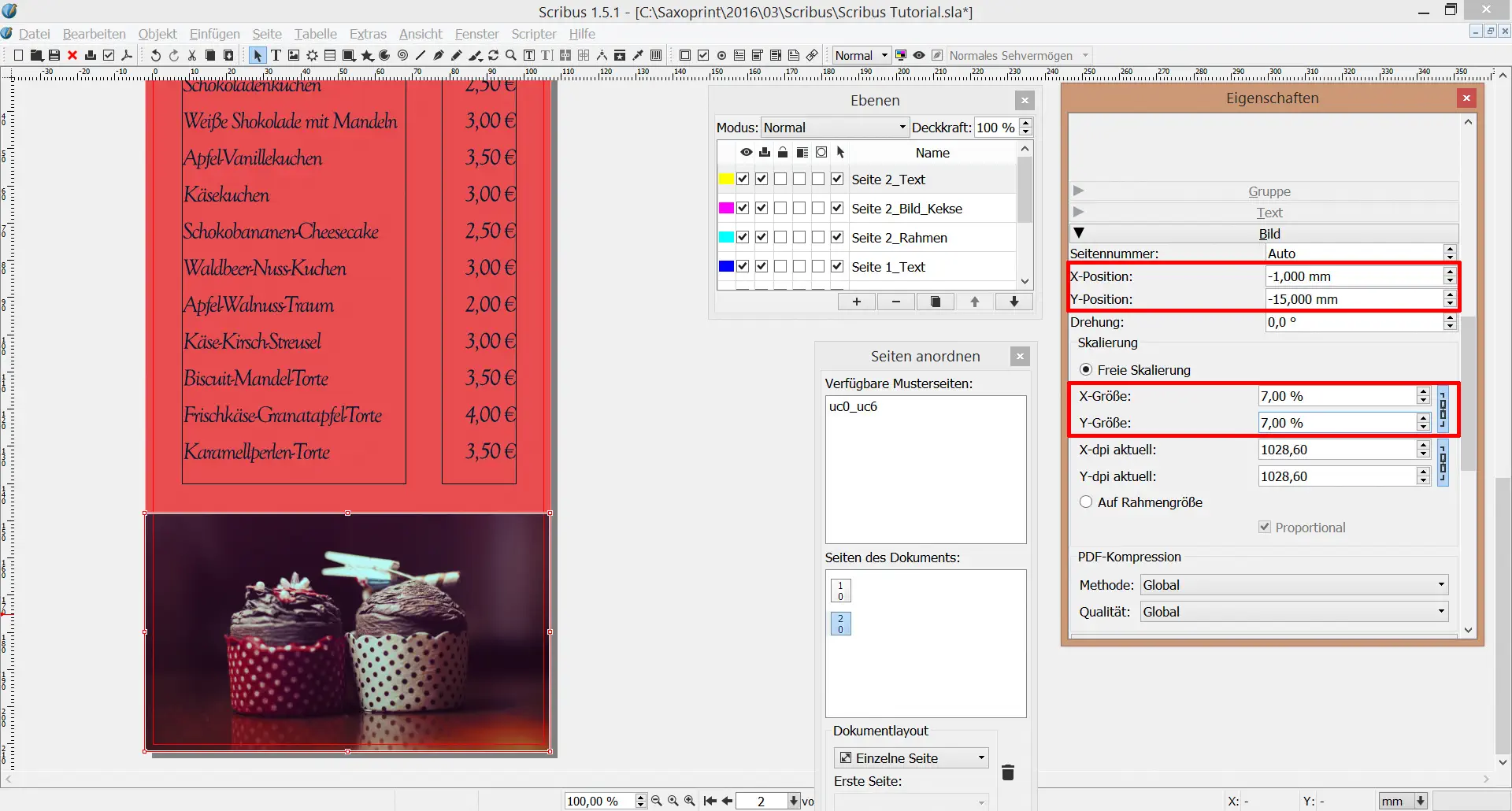The height and width of the screenshot is (811, 1512).
Task: Open the Modus dropdown in Ebenen panel
Action: point(833,127)
